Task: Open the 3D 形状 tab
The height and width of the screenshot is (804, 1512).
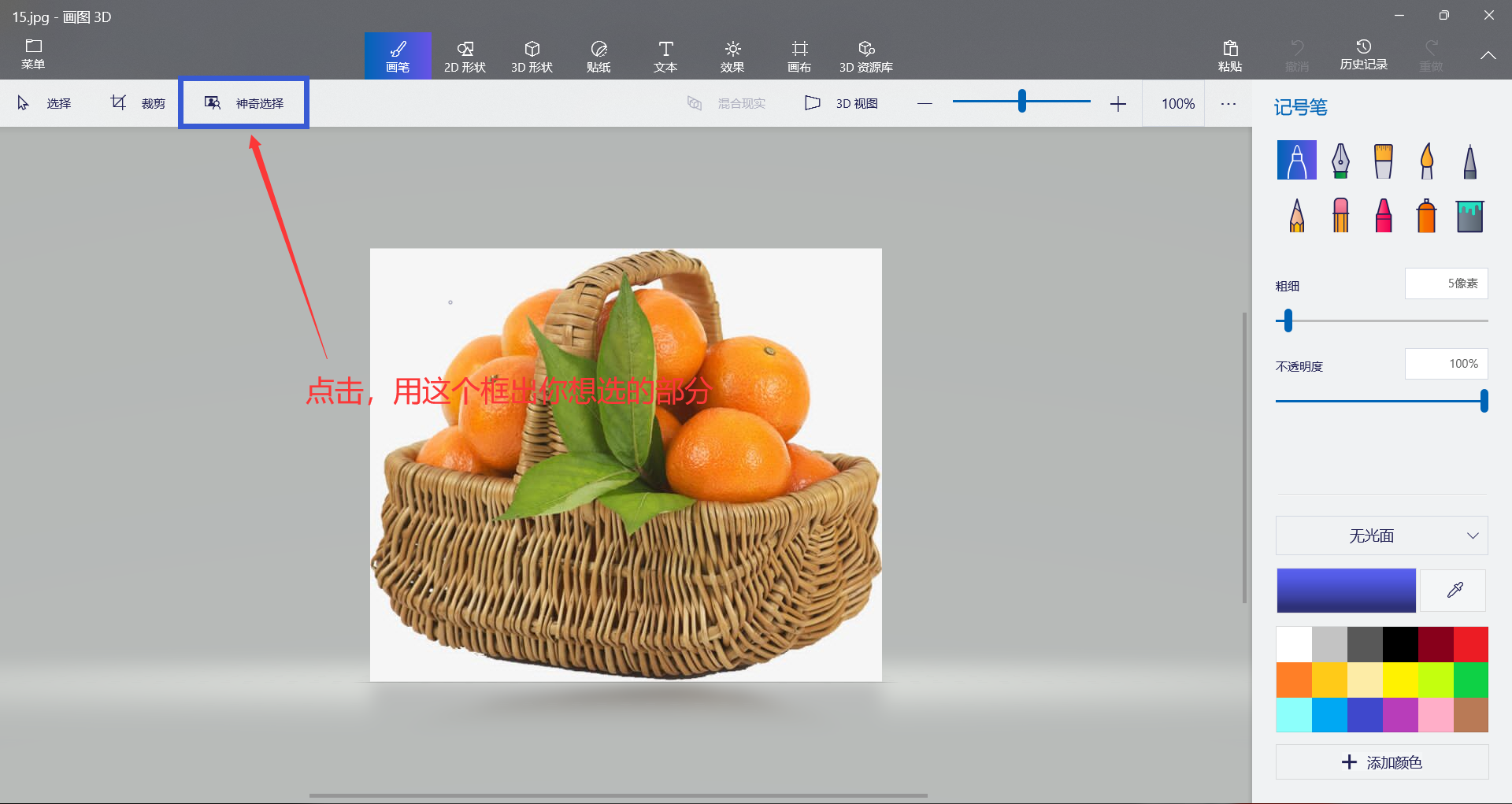Action: click(532, 56)
